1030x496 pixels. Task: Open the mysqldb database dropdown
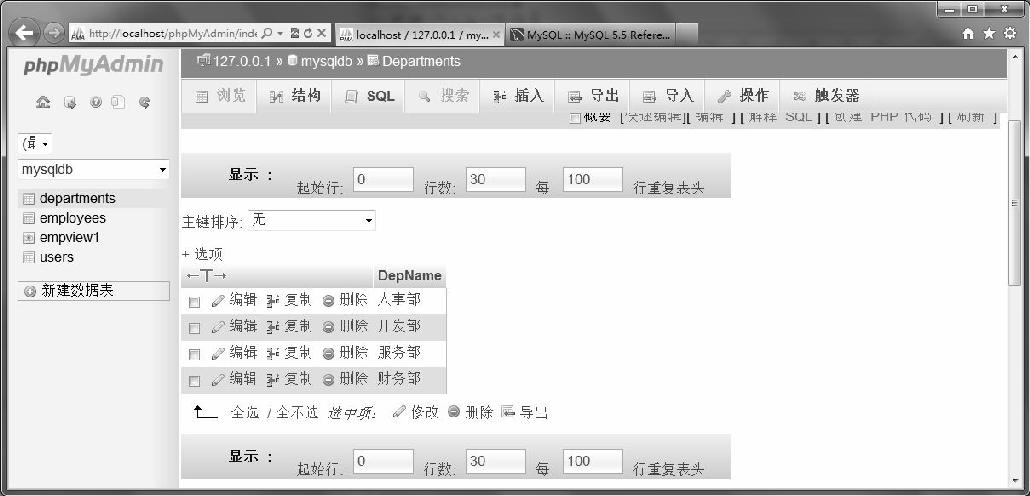coord(94,169)
